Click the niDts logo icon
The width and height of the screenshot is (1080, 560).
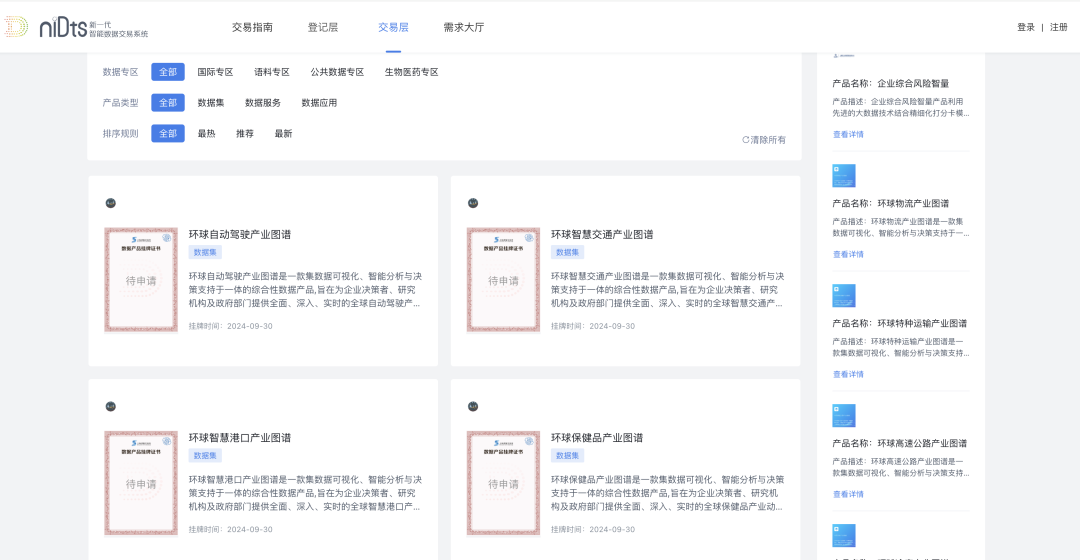coord(17,27)
